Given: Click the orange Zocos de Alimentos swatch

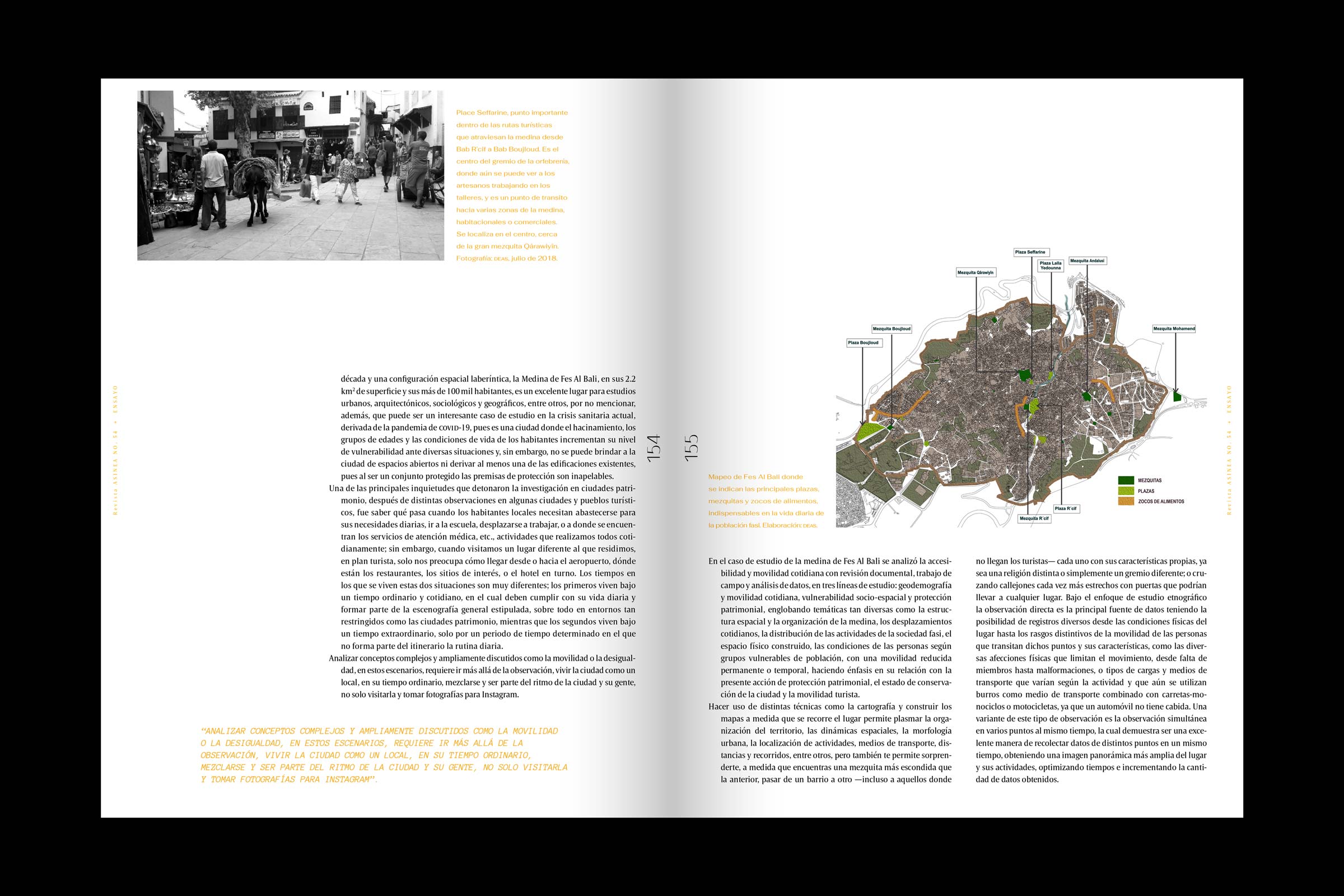Looking at the screenshot, I should (1126, 501).
